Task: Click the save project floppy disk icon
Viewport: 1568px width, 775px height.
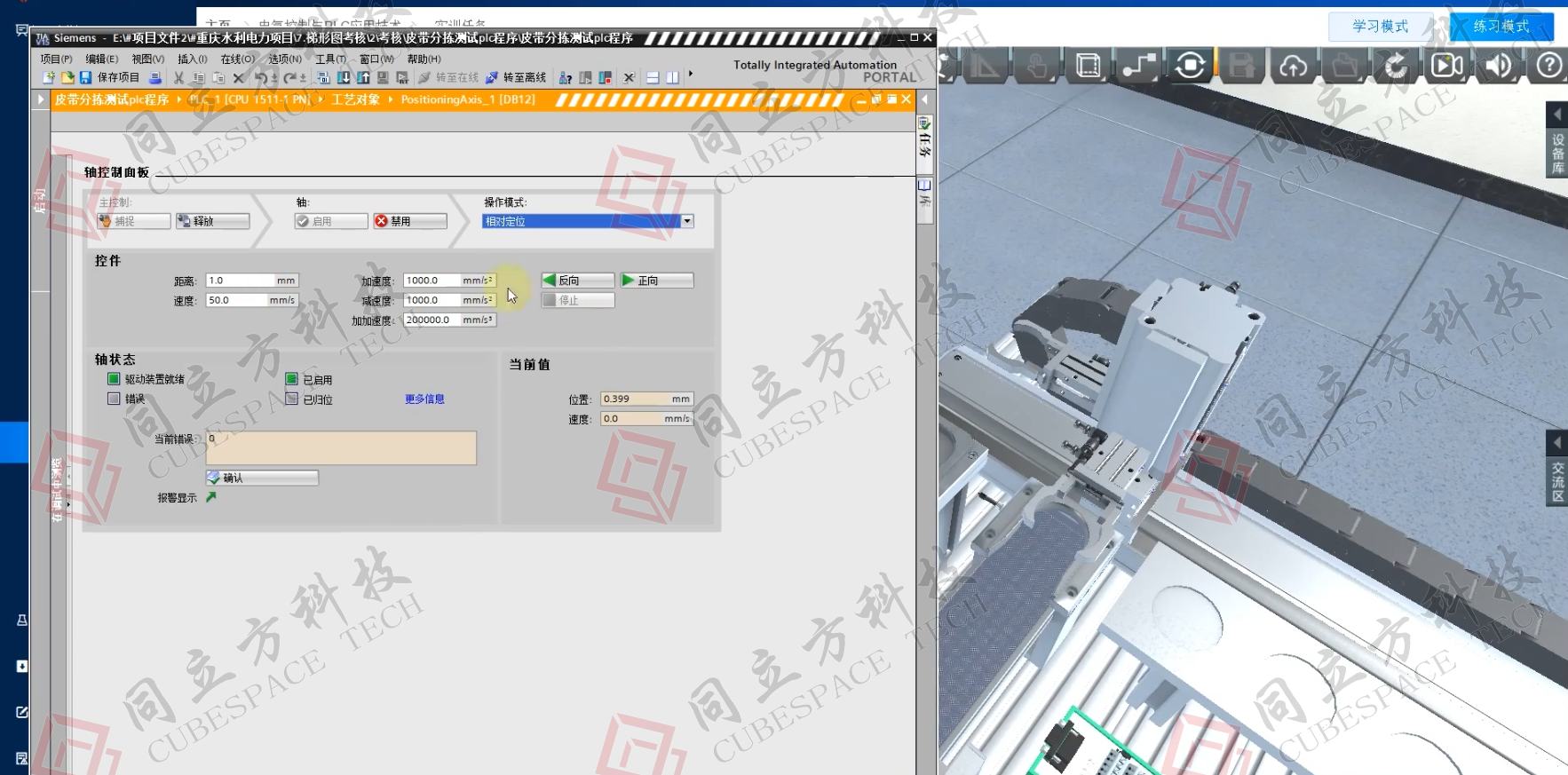Action: (x=86, y=78)
